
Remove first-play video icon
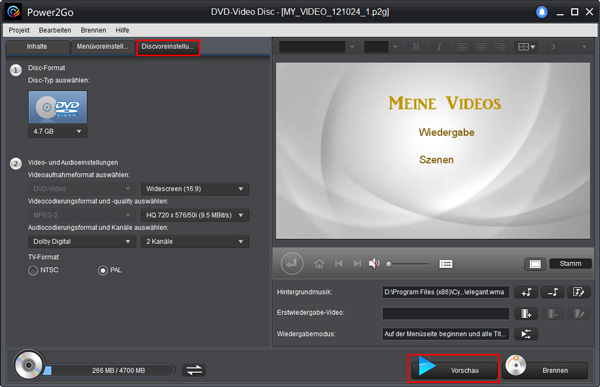click(x=553, y=314)
